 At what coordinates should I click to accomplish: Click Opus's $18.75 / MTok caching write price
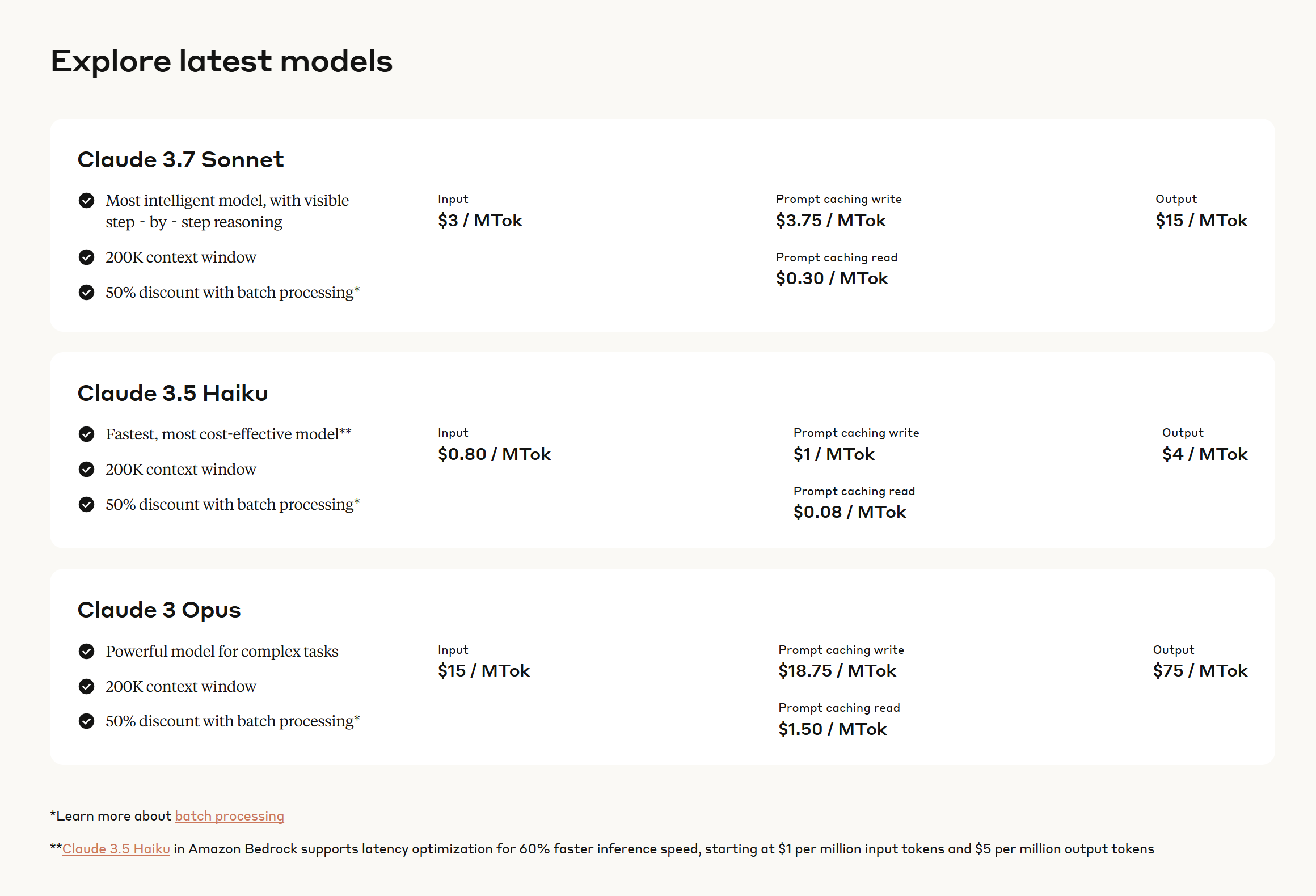tap(837, 671)
